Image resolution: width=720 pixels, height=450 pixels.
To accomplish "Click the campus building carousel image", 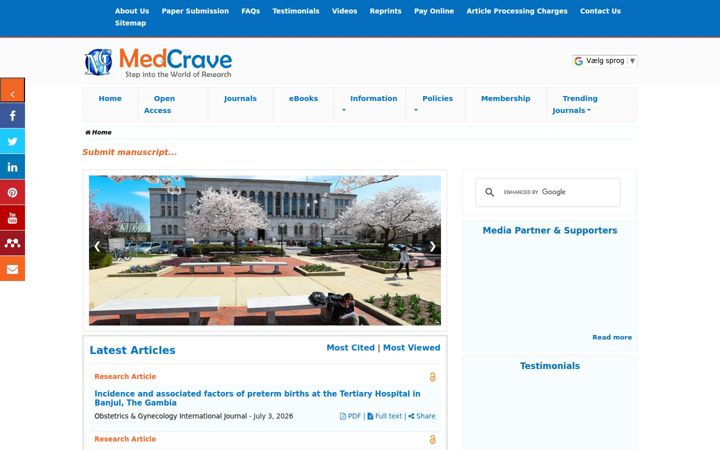I will coord(264,250).
